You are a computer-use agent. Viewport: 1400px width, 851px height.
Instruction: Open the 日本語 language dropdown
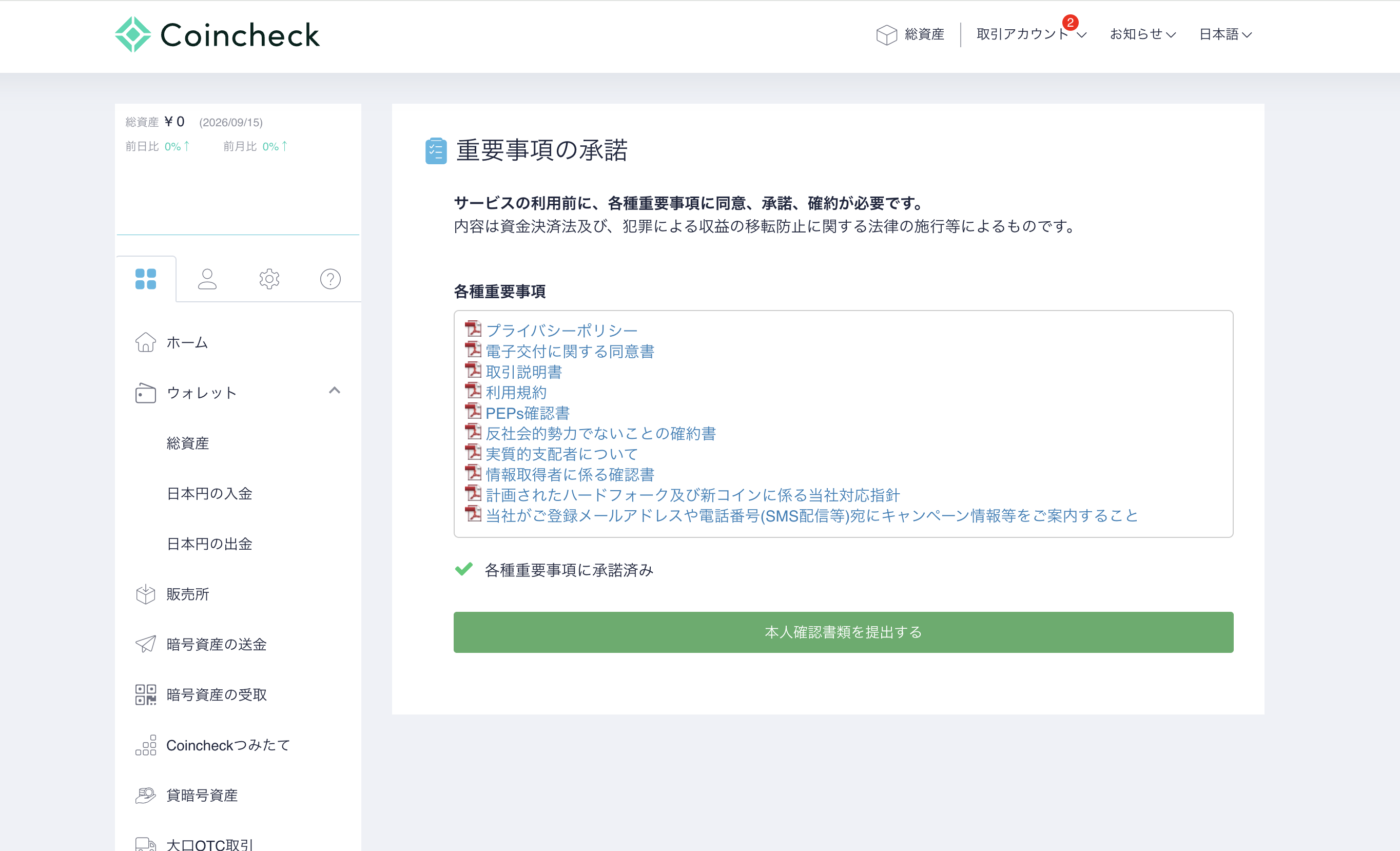pyautogui.click(x=1225, y=35)
